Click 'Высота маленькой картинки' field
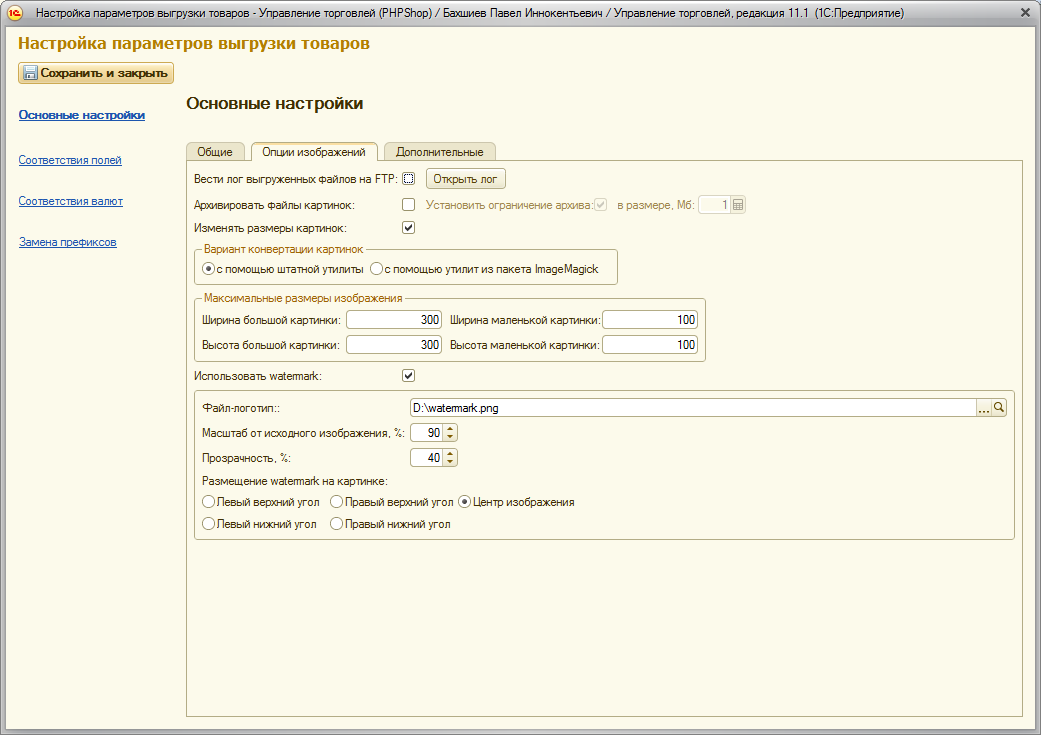 (x=650, y=345)
